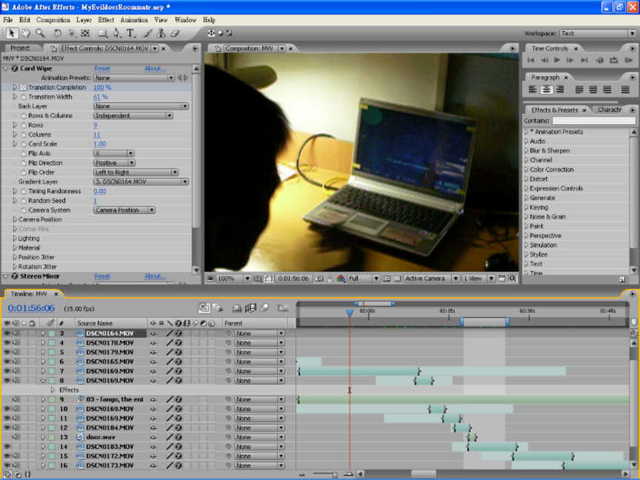The image size is (640, 480).
Task: Expand Position Jitter property group
Action: (15, 257)
